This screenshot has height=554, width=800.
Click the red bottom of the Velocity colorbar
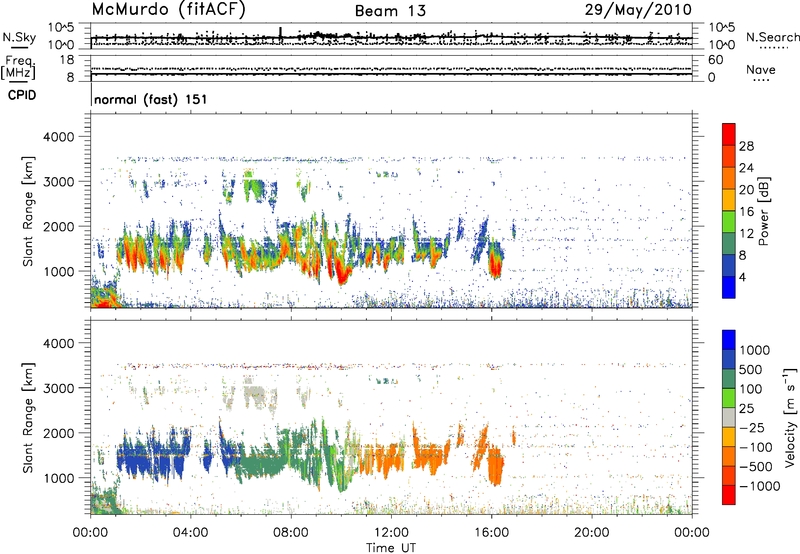point(729,495)
